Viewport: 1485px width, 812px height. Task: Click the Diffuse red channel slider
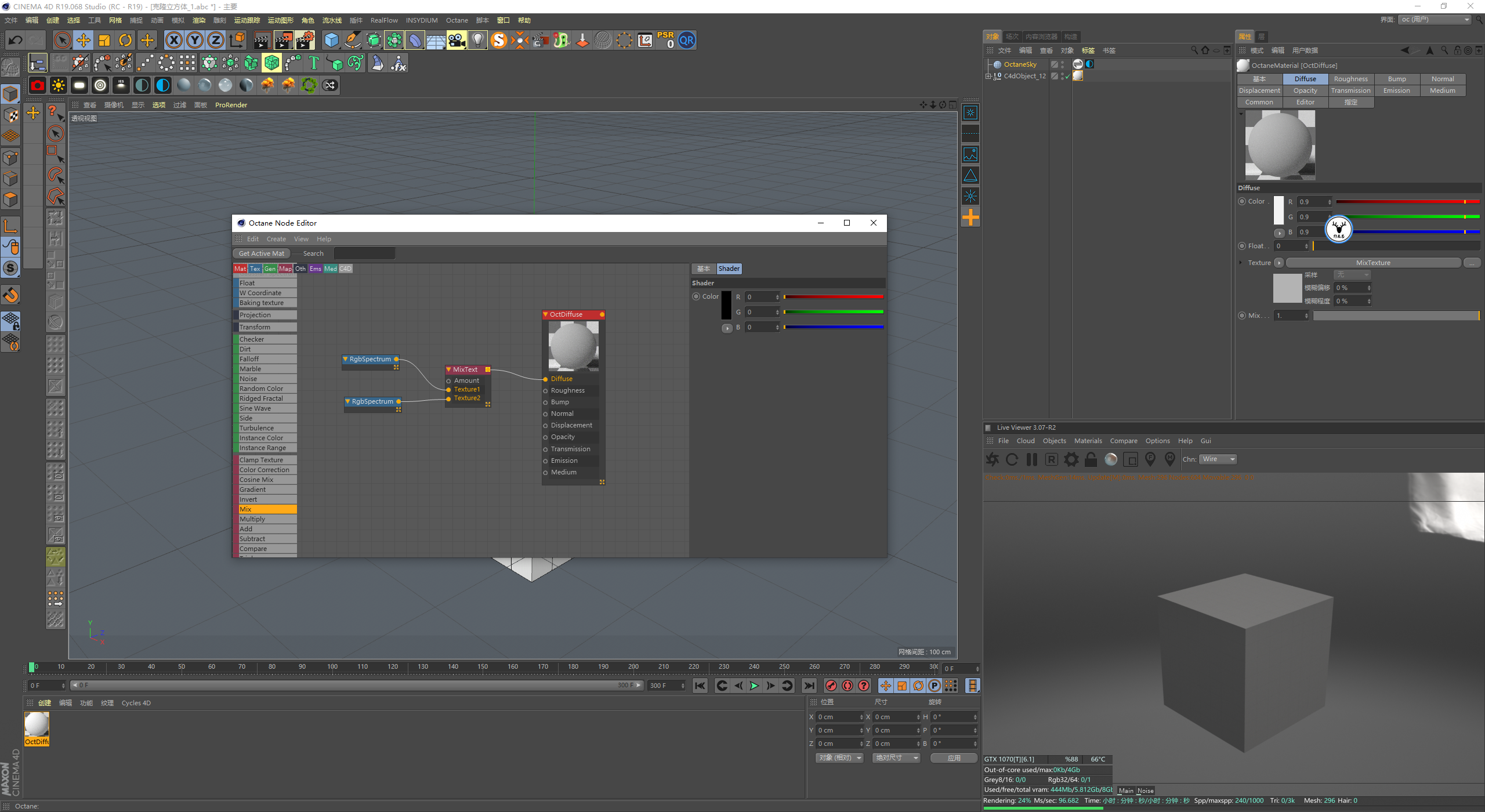pos(1408,202)
